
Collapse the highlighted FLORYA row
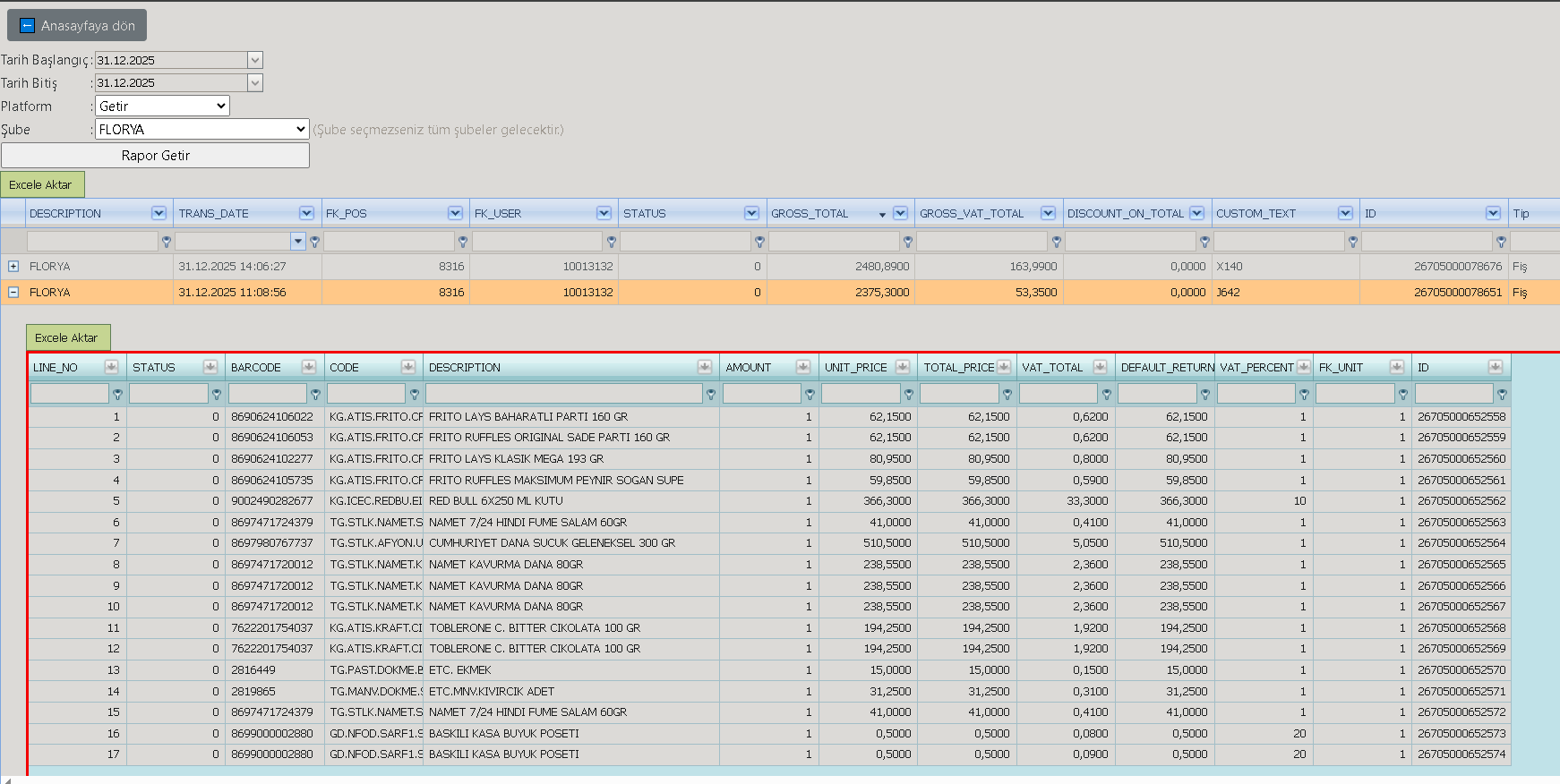tap(13, 292)
